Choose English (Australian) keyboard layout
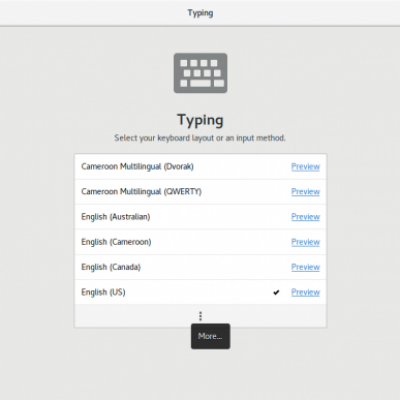The image size is (400, 400). pyautogui.click(x=200, y=217)
